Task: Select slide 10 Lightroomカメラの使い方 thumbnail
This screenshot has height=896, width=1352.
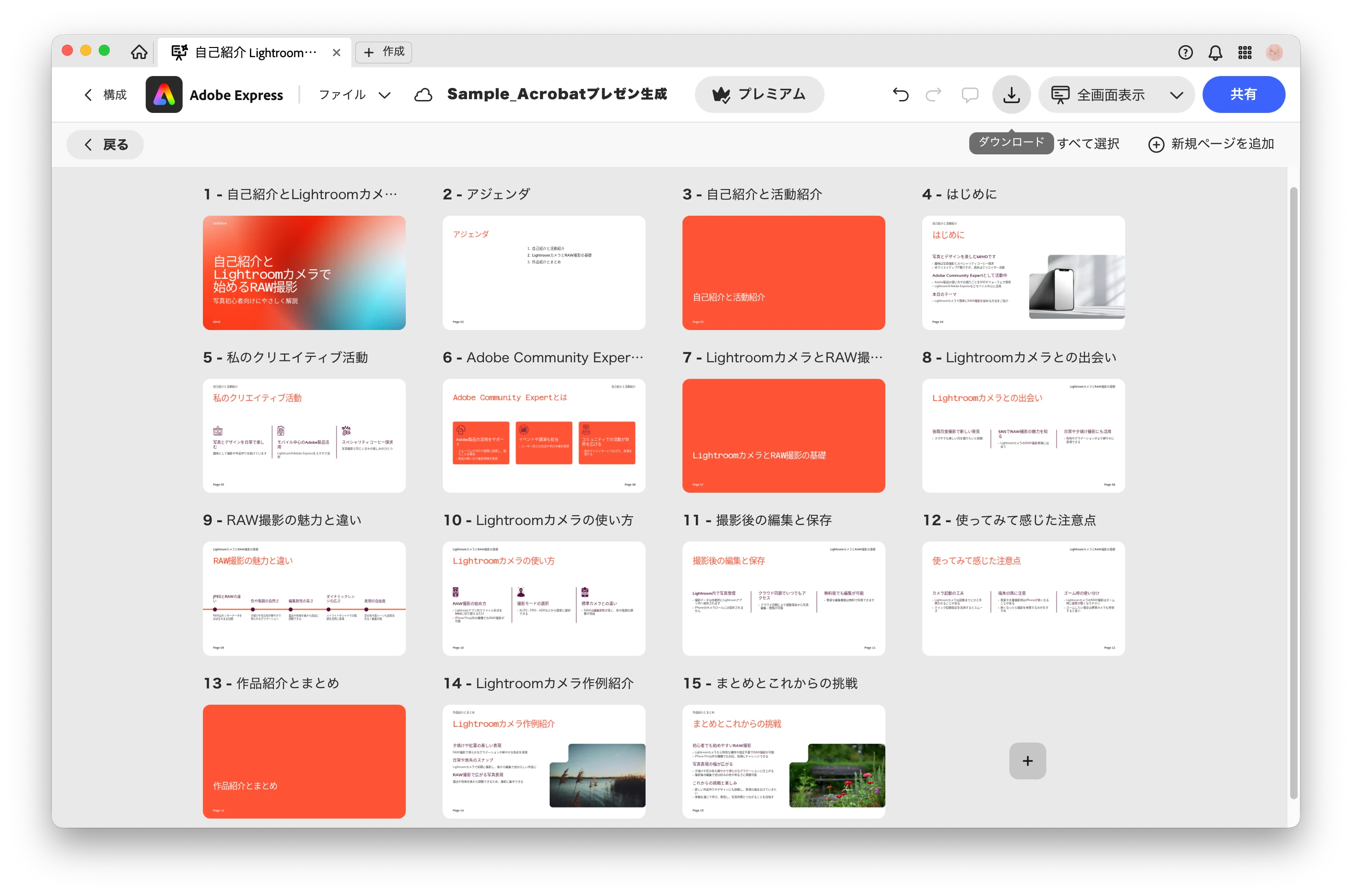Action: [x=544, y=598]
